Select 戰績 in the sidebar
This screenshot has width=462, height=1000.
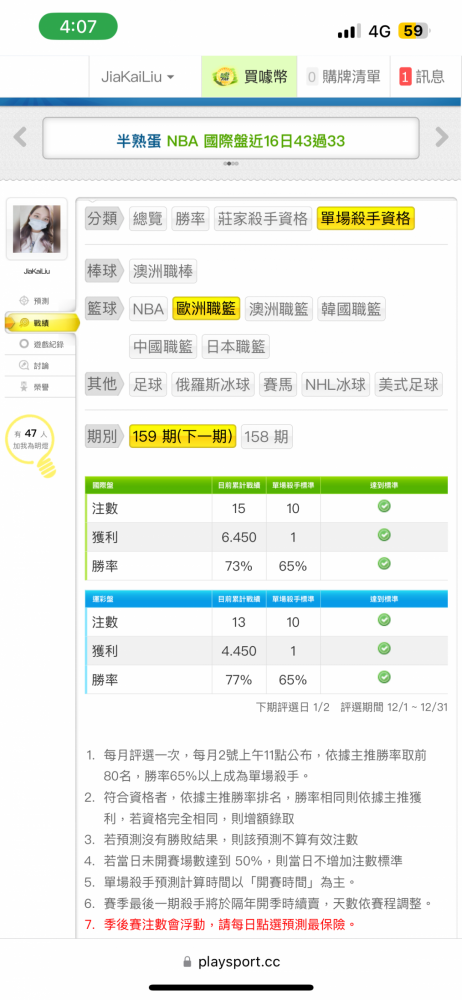[38, 323]
